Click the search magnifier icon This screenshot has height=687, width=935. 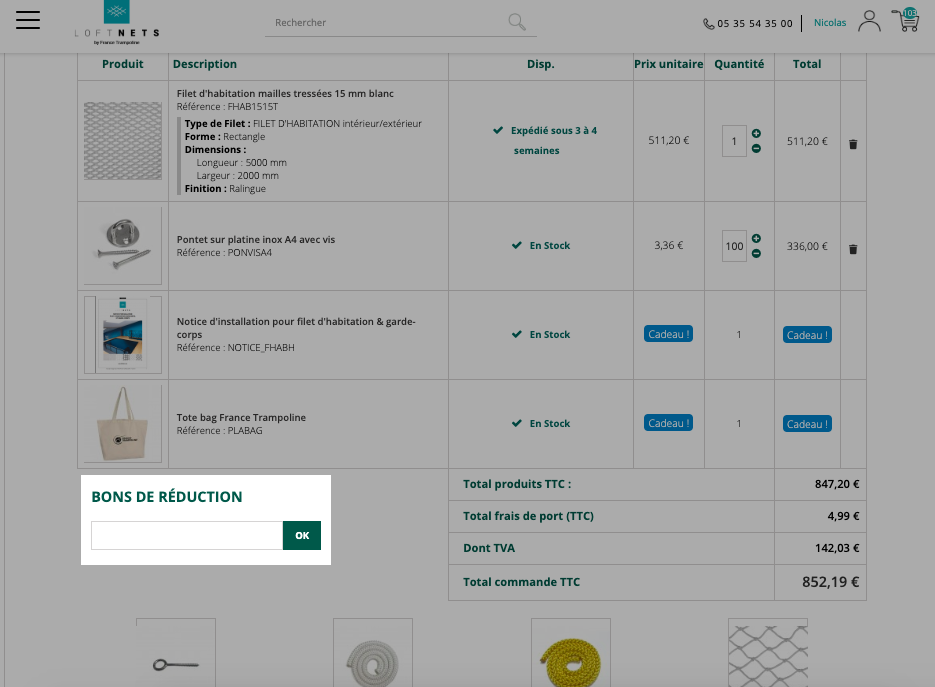[517, 22]
